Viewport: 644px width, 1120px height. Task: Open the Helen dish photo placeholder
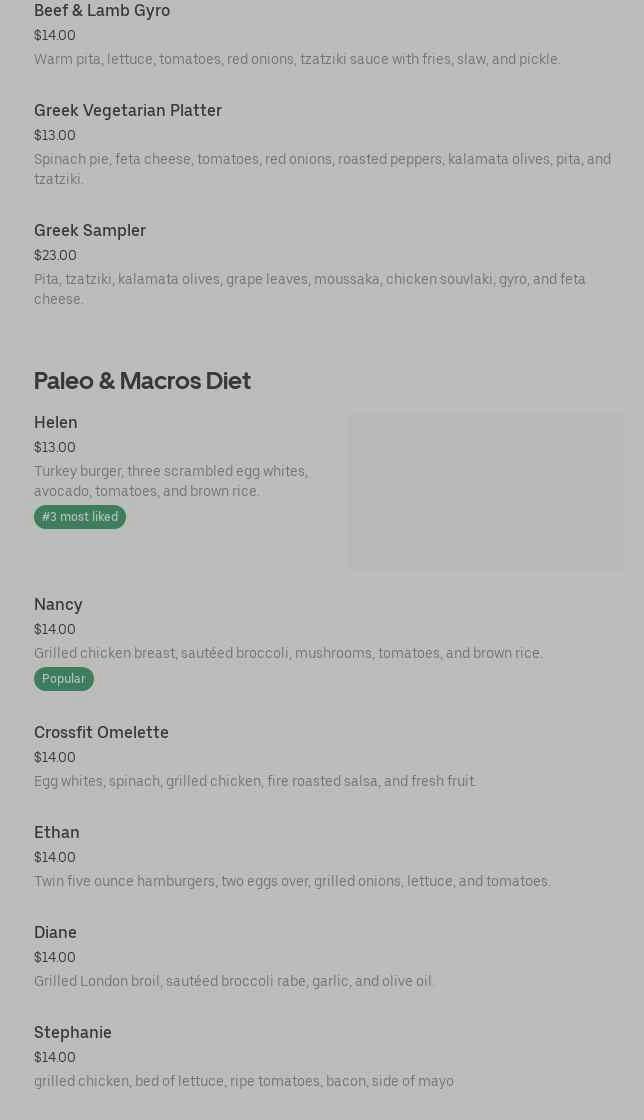(x=485, y=491)
